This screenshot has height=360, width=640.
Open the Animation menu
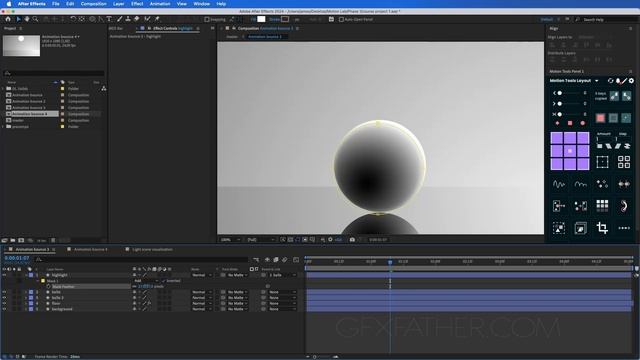click(160, 4)
